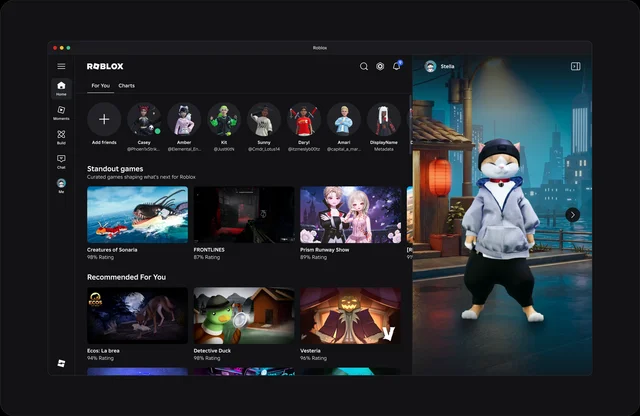Image resolution: width=640 pixels, height=416 pixels.
Task: Click the Creatures of Sonaria title text
Action: click(112, 250)
